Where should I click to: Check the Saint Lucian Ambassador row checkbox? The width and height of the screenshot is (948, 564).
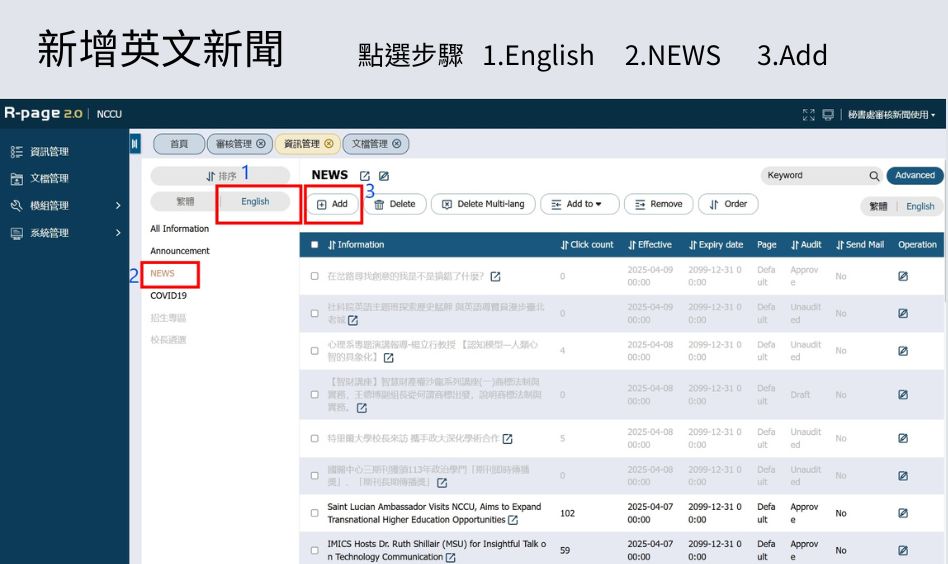click(x=314, y=513)
